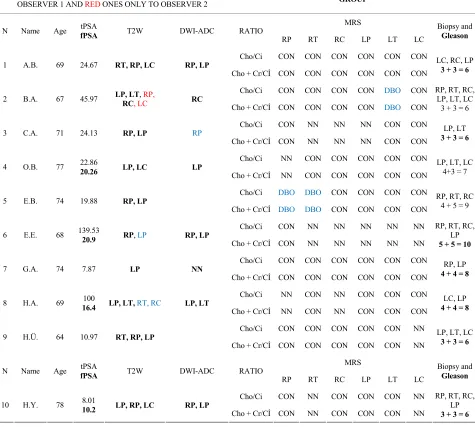This screenshot has width=475, height=427.
Task: Select fPSA value 20.26 for O.B.
Action: pos(89,172)
